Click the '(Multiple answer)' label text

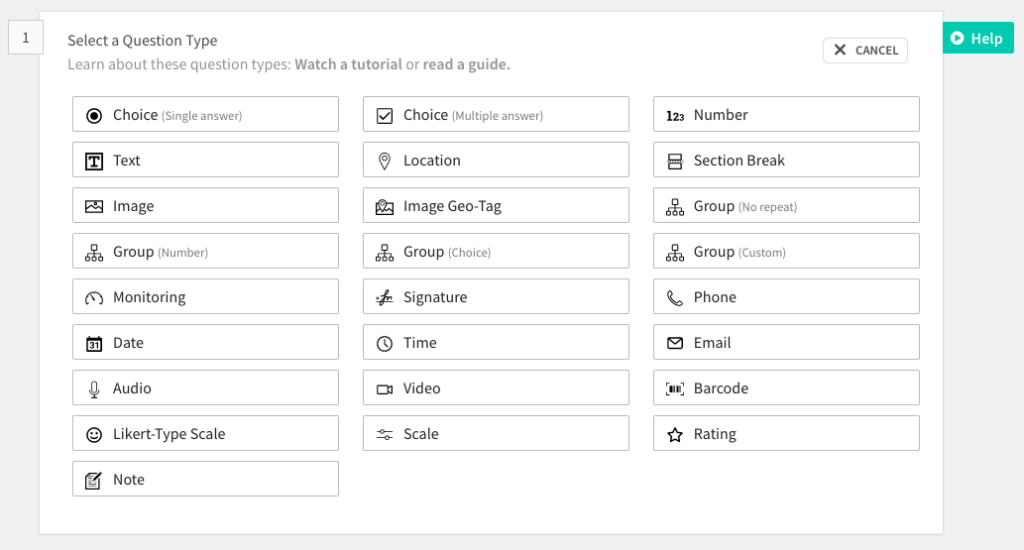(498, 116)
